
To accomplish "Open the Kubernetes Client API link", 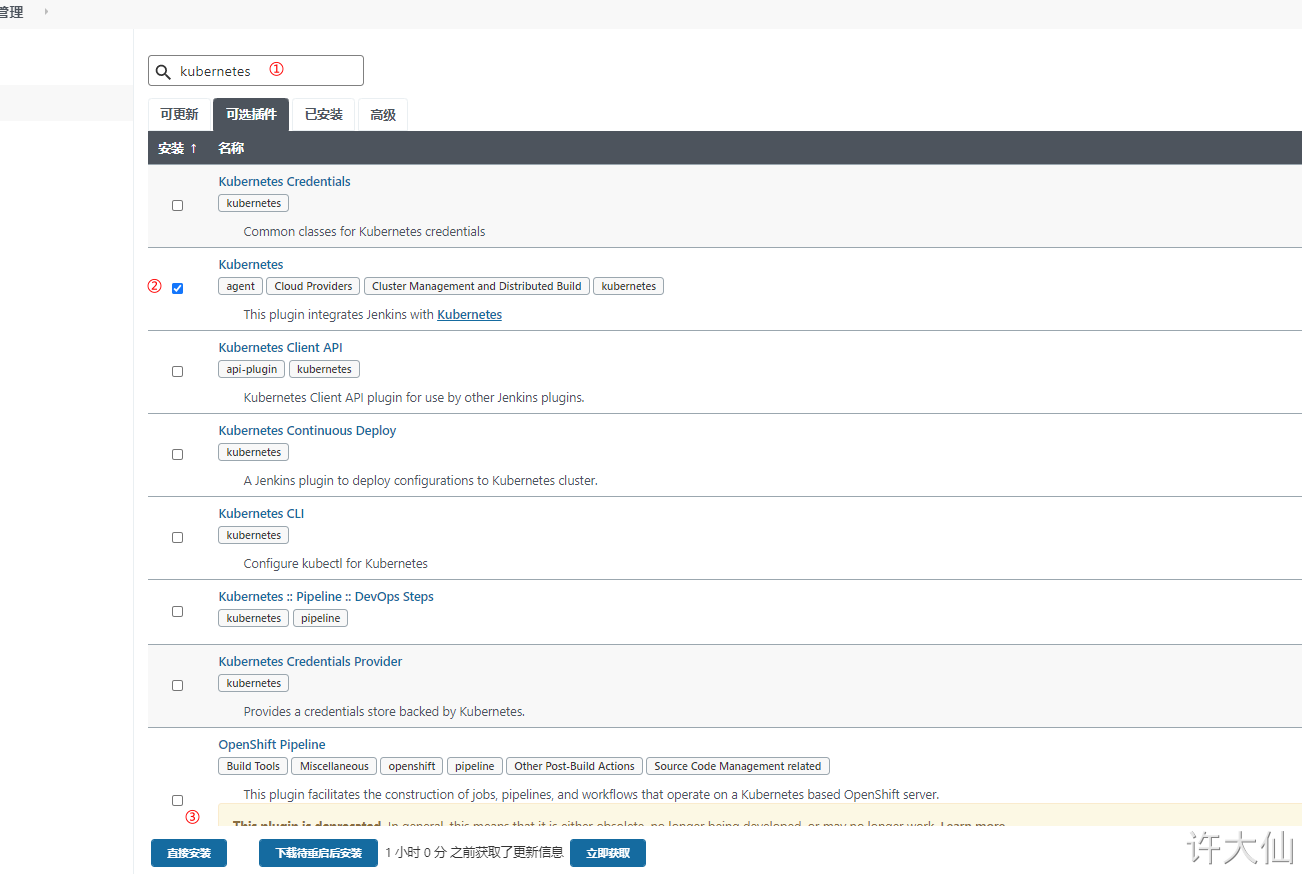I will click(280, 348).
